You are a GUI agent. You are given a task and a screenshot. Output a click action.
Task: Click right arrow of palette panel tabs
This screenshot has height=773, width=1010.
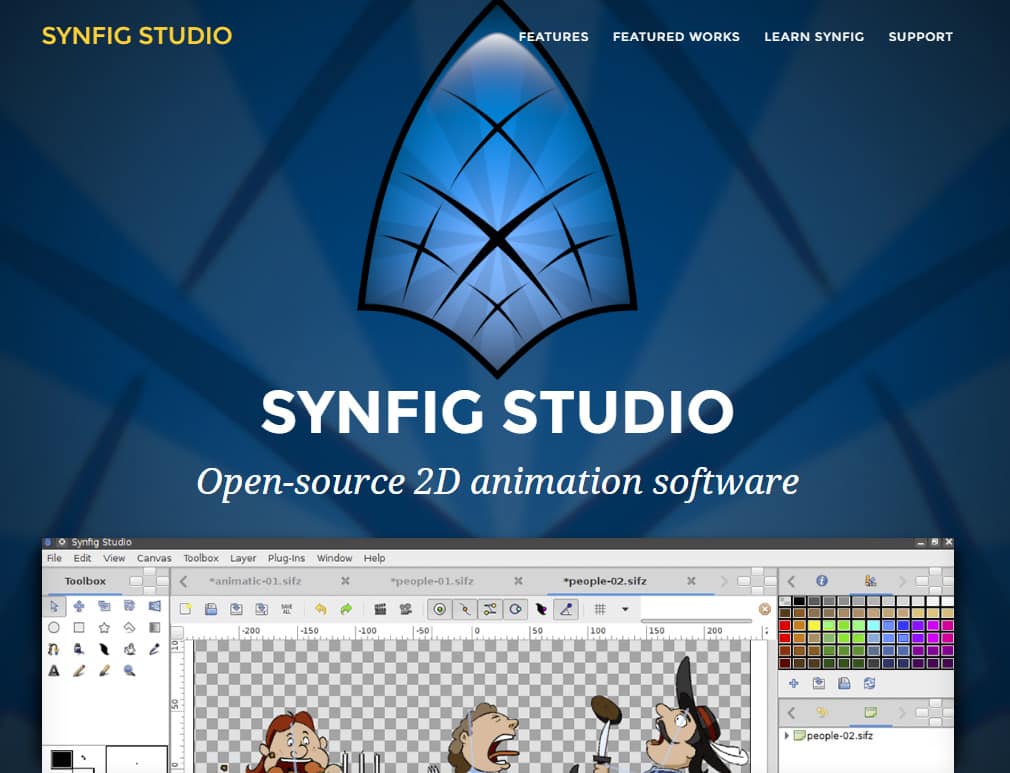902,581
